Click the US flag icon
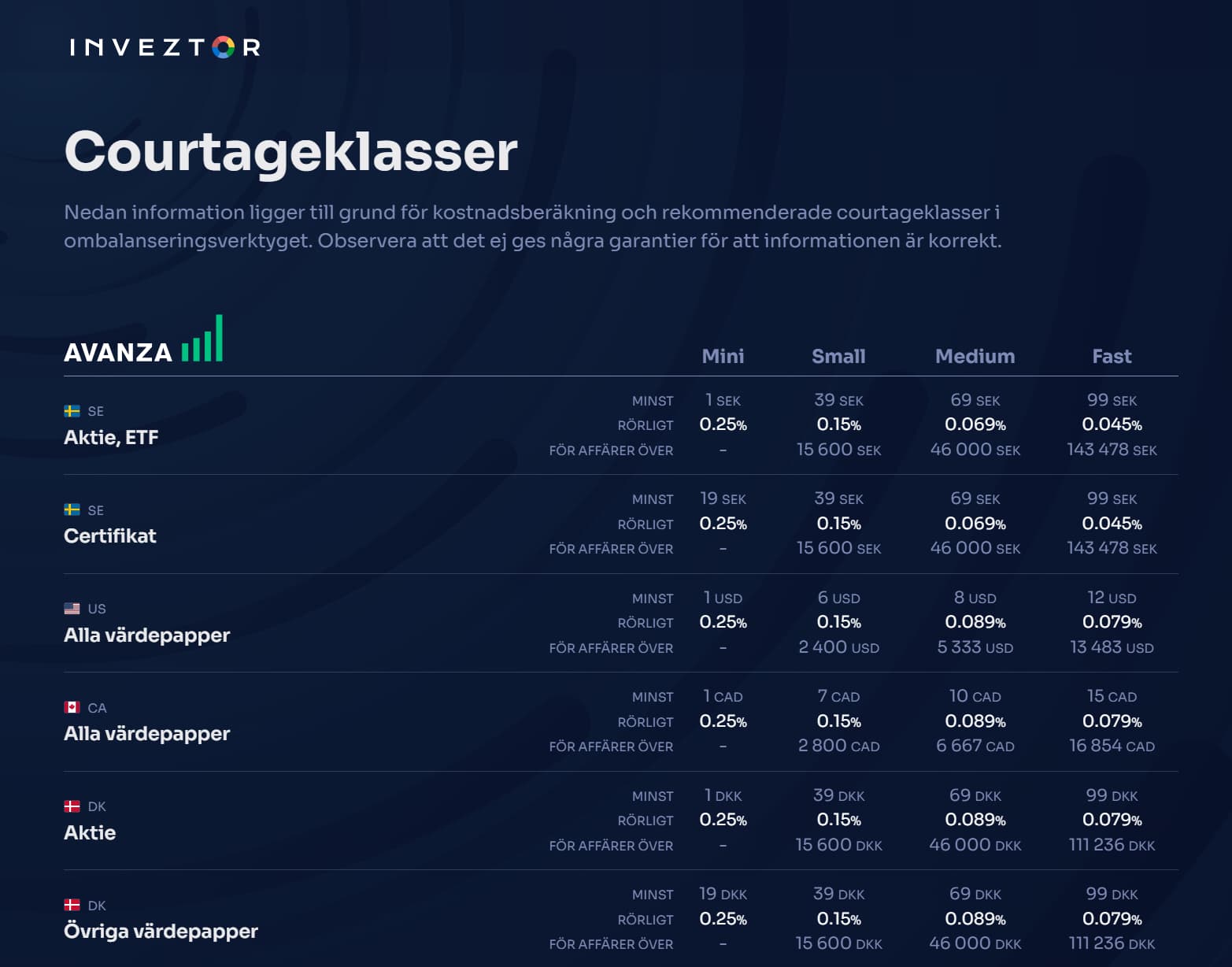The image size is (1232, 967). coord(72,609)
